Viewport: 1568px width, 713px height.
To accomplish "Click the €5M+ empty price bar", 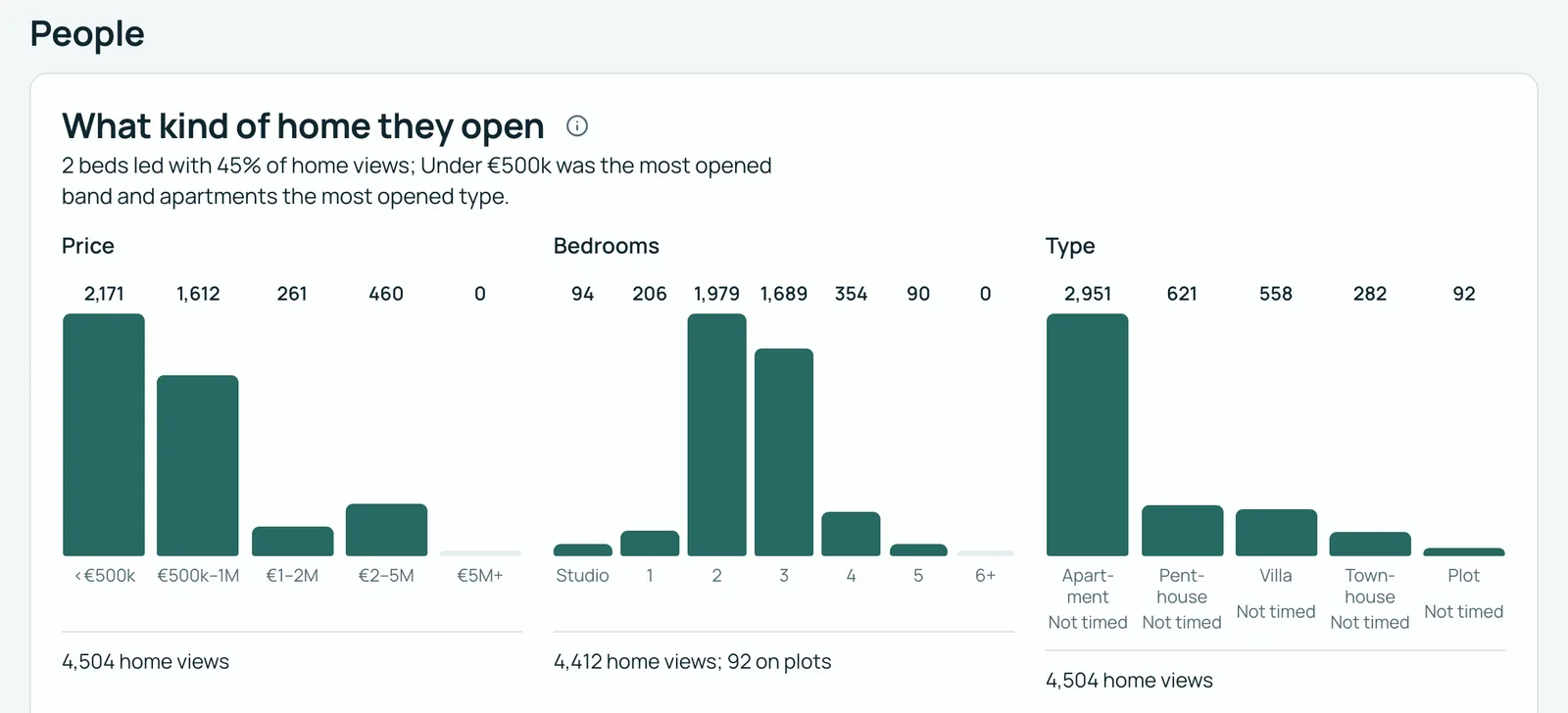I will [480, 553].
